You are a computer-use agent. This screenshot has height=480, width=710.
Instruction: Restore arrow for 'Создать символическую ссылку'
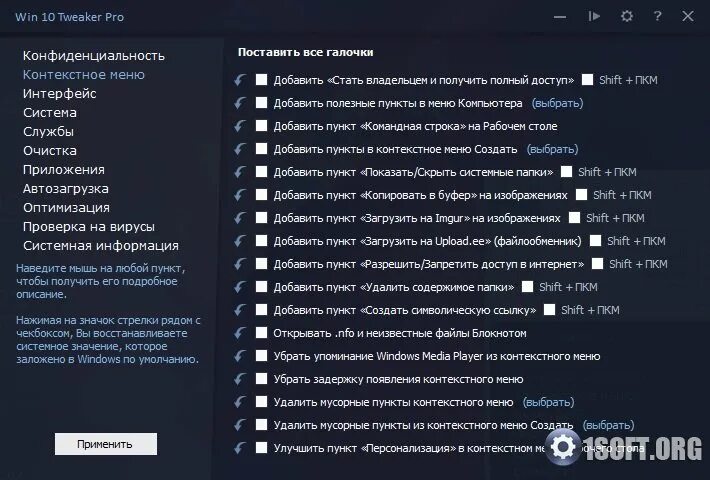(240, 310)
